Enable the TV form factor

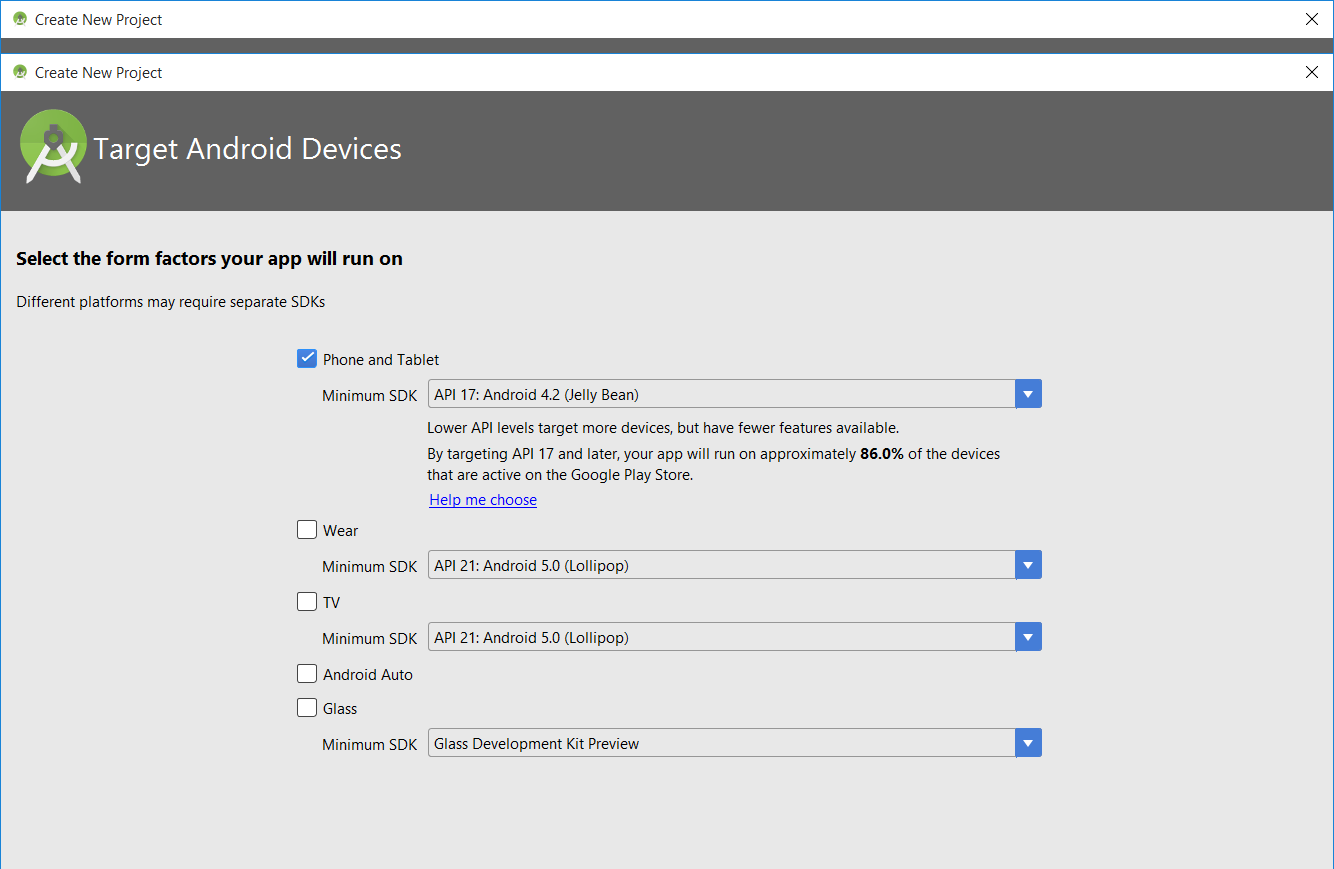(306, 601)
